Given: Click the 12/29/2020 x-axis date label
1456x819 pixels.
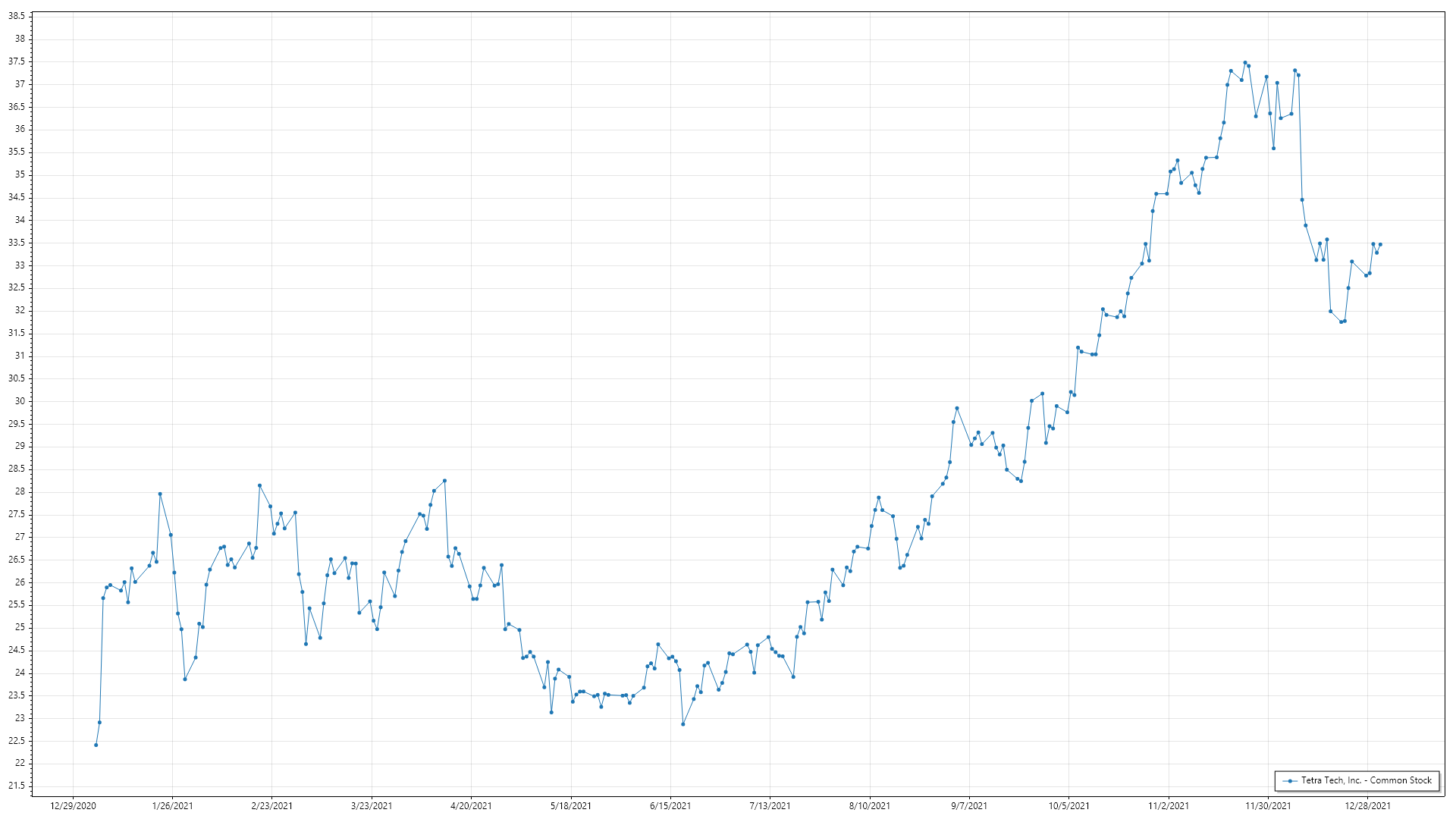Looking at the screenshot, I should (73, 805).
